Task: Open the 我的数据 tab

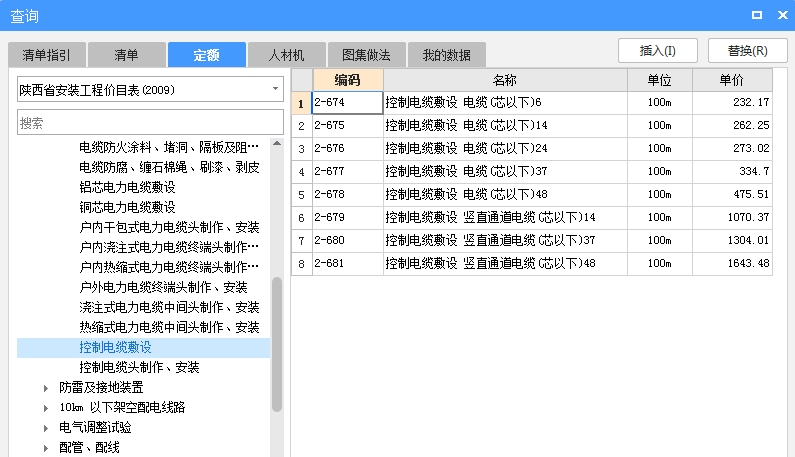Action: (447, 55)
